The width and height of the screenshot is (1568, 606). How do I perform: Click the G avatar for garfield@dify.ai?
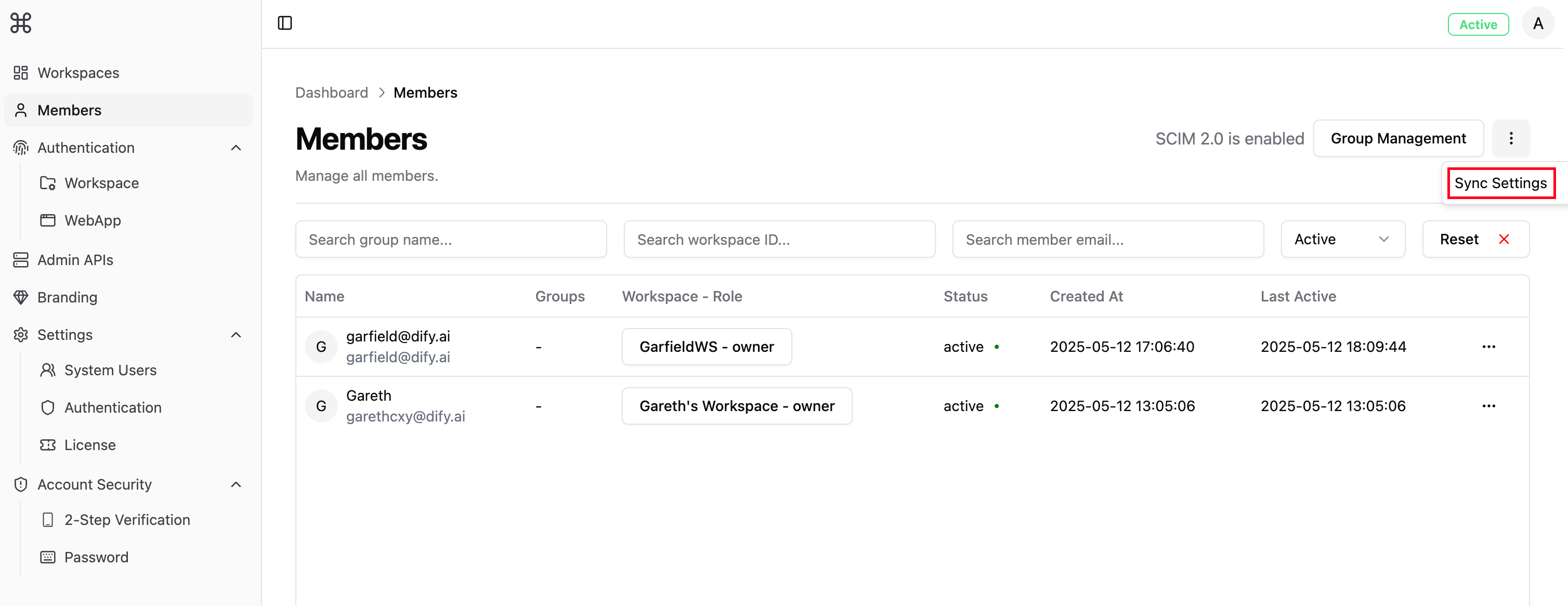click(x=321, y=347)
